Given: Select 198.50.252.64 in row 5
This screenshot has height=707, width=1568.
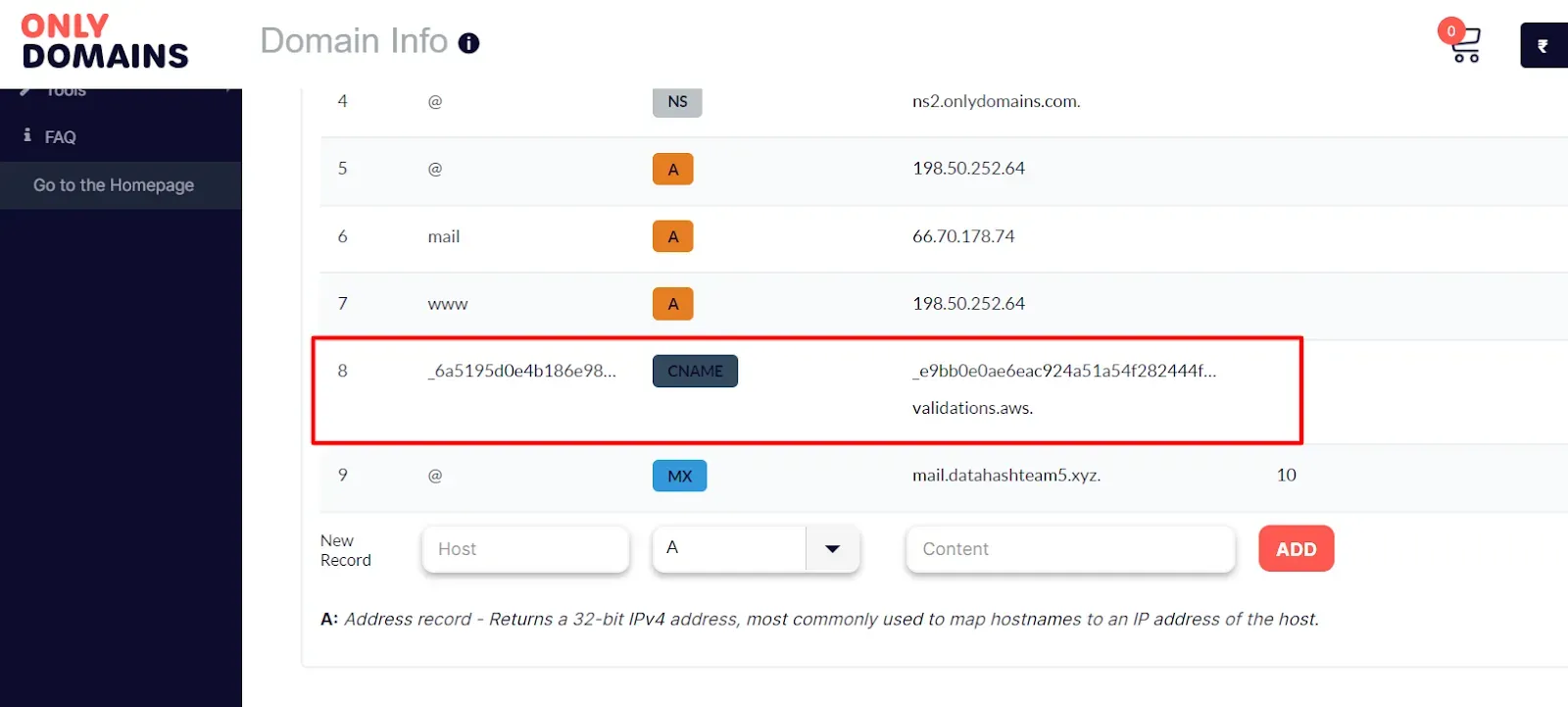Looking at the screenshot, I should (968, 168).
